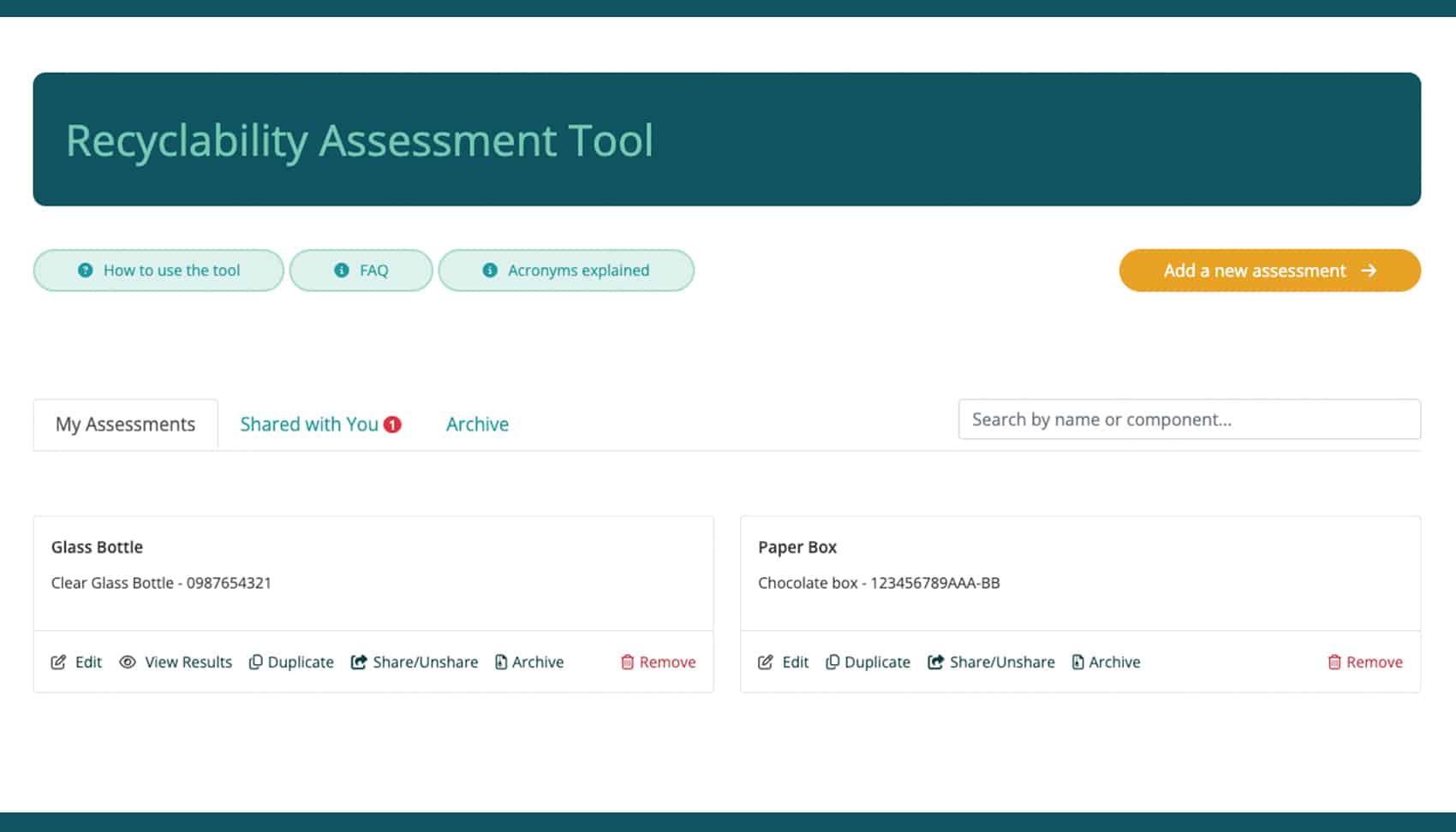The width and height of the screenshot is (1456, 832).
Task: Duplicate the Paper Box assessment
Action: point(868,662)
